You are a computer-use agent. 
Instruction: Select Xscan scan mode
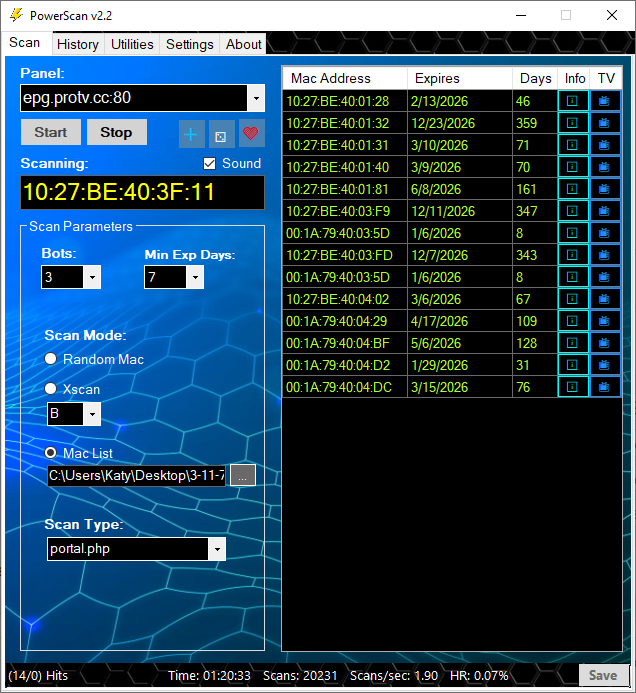[x=50, y=388]
